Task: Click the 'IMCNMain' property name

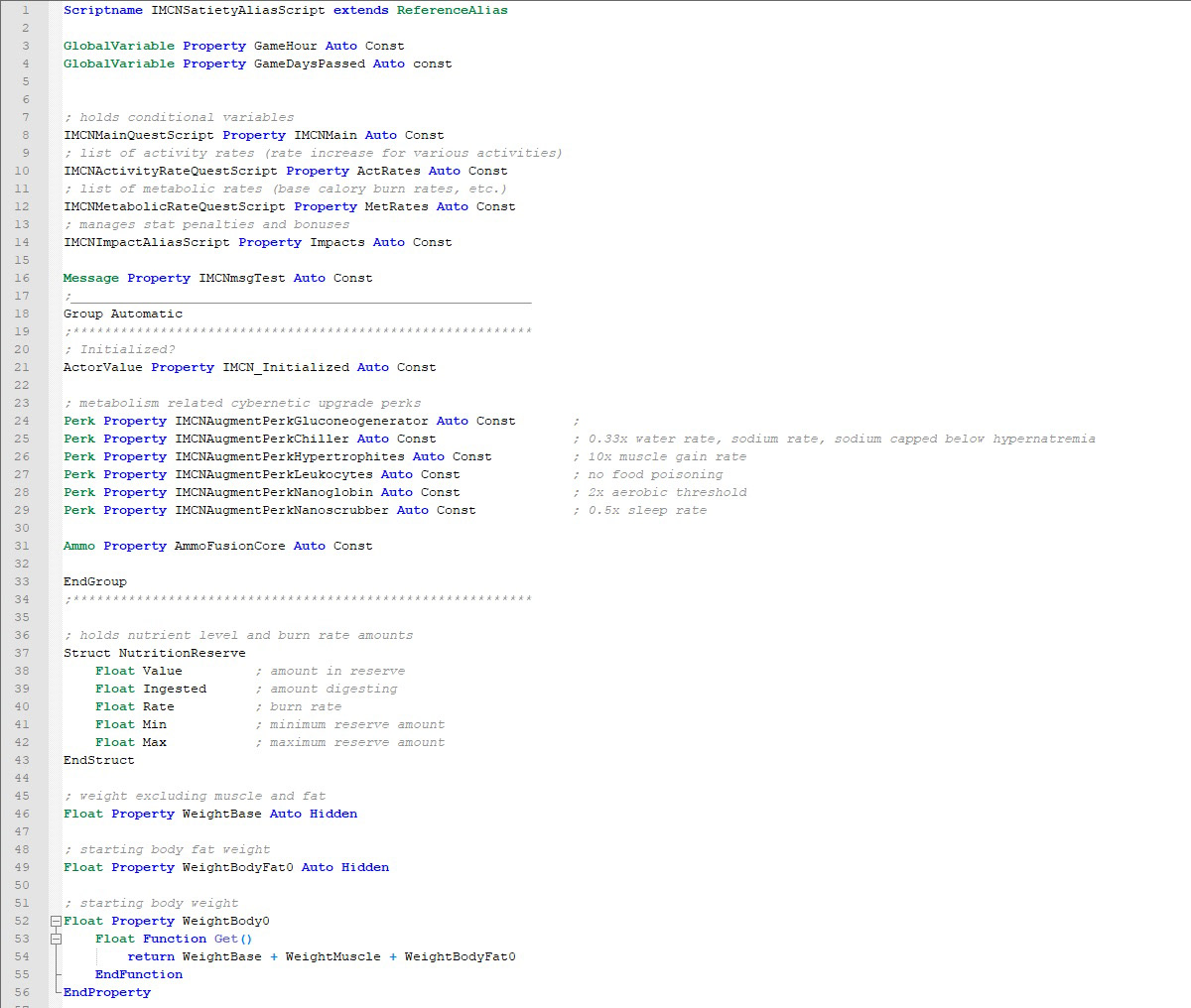Action: (326, 135)
